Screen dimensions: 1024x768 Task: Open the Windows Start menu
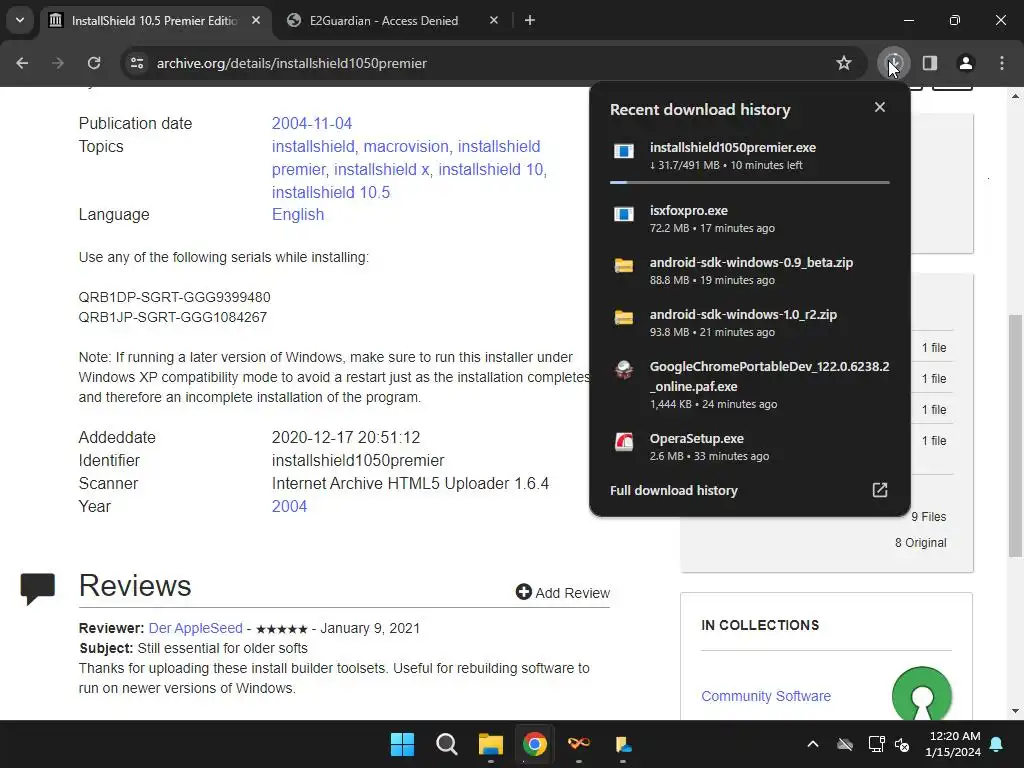pos(402,744)
